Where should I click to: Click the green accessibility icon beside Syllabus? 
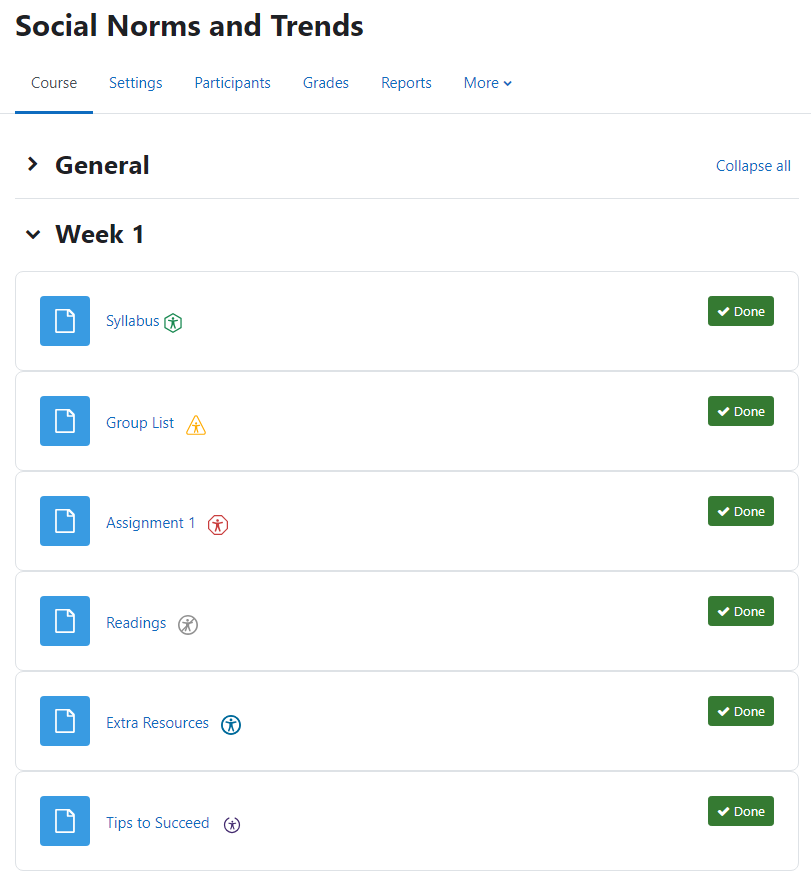click(x=174, y=323)
